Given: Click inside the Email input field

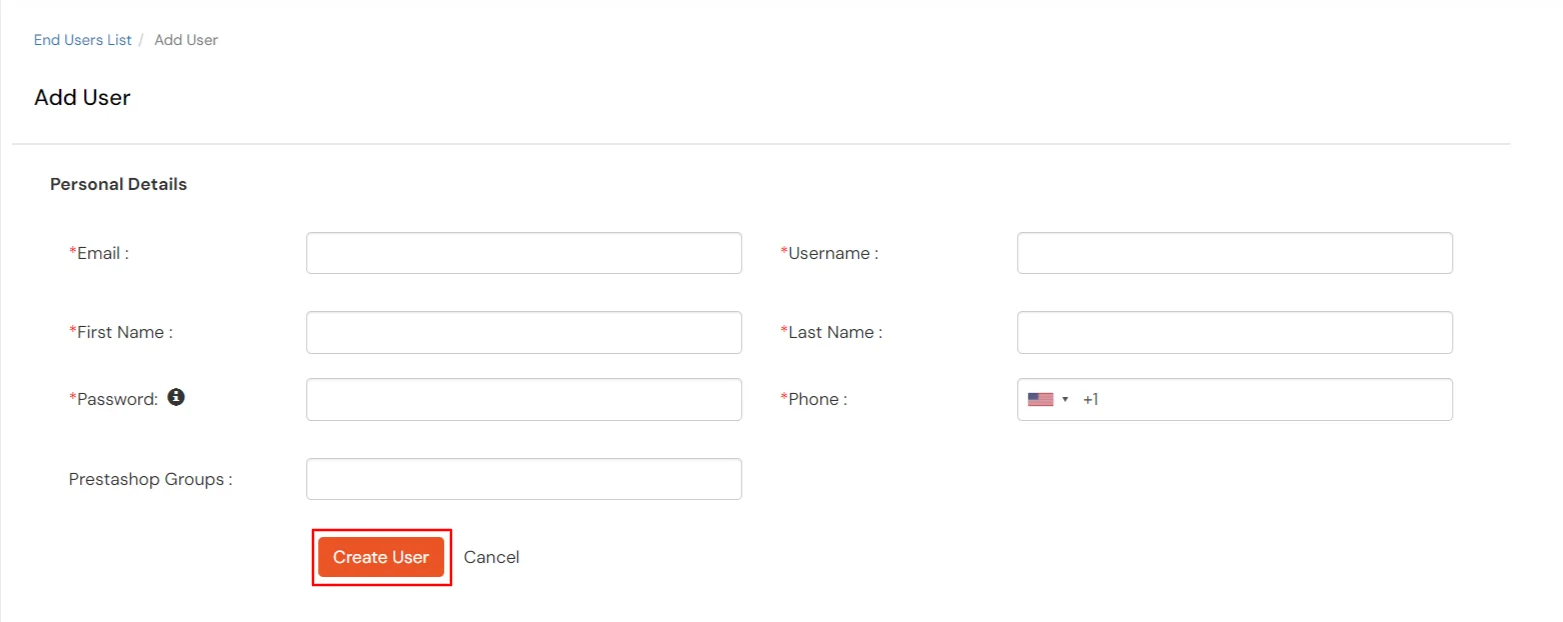Looking at the screenshot, I should coord(523,252).
